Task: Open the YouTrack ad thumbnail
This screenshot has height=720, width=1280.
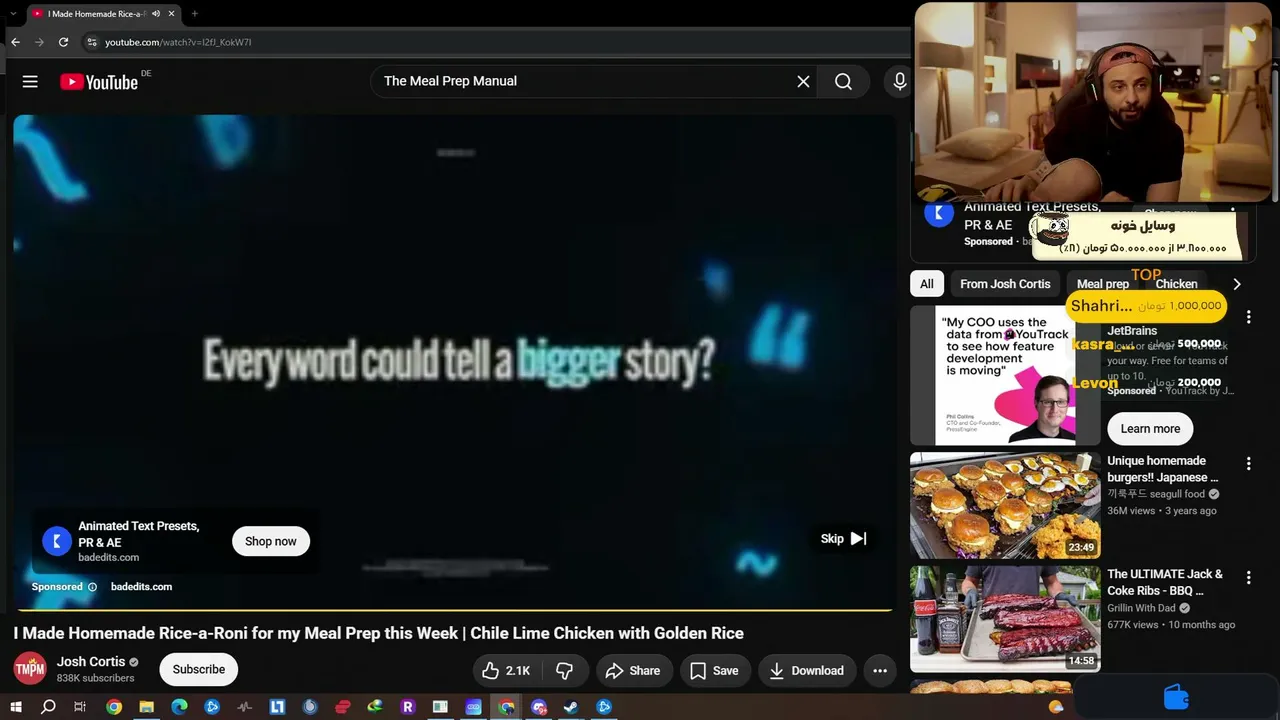Action: [x=1005, y=375]
